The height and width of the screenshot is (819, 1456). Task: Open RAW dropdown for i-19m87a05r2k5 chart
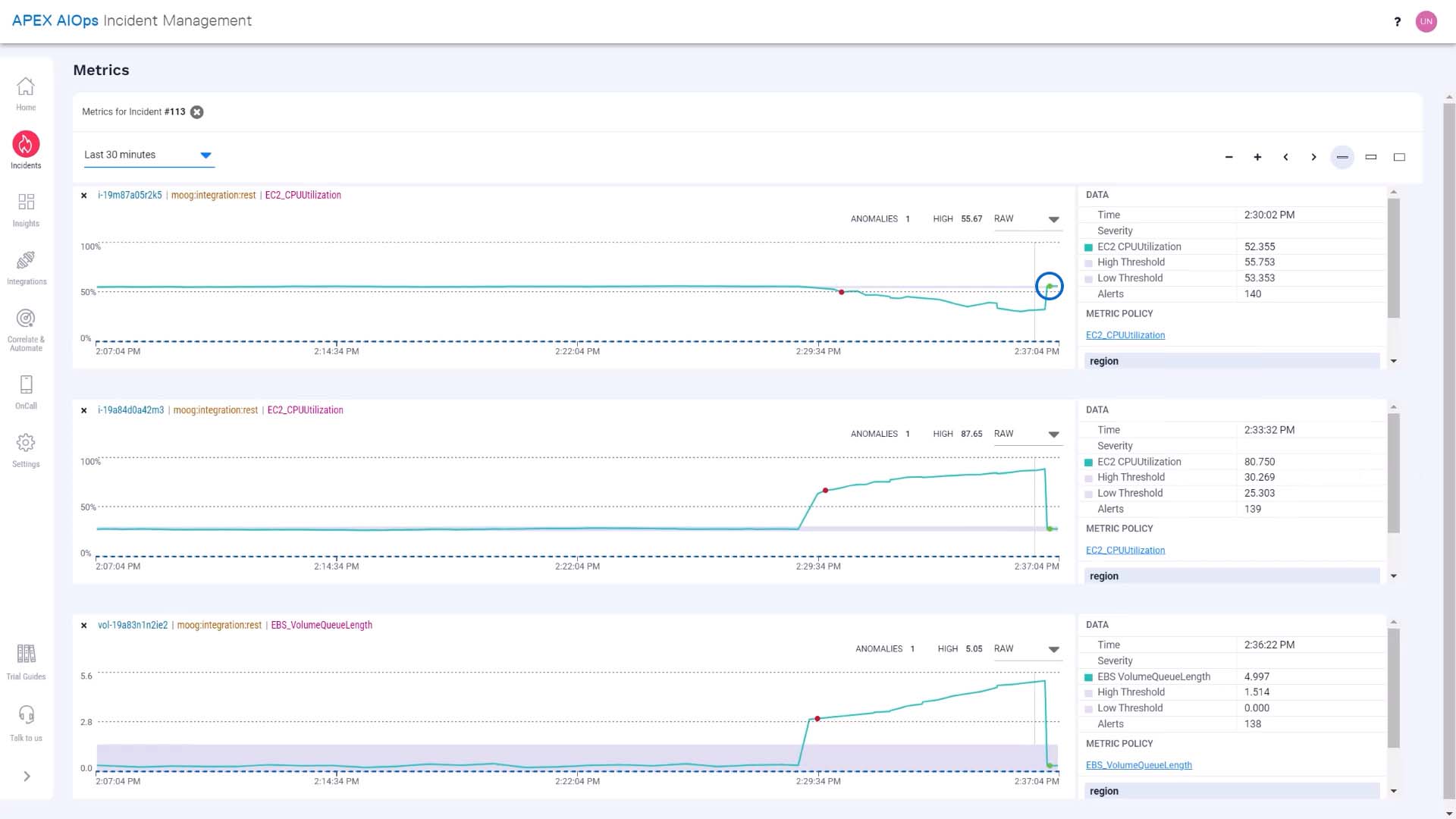1028,219
